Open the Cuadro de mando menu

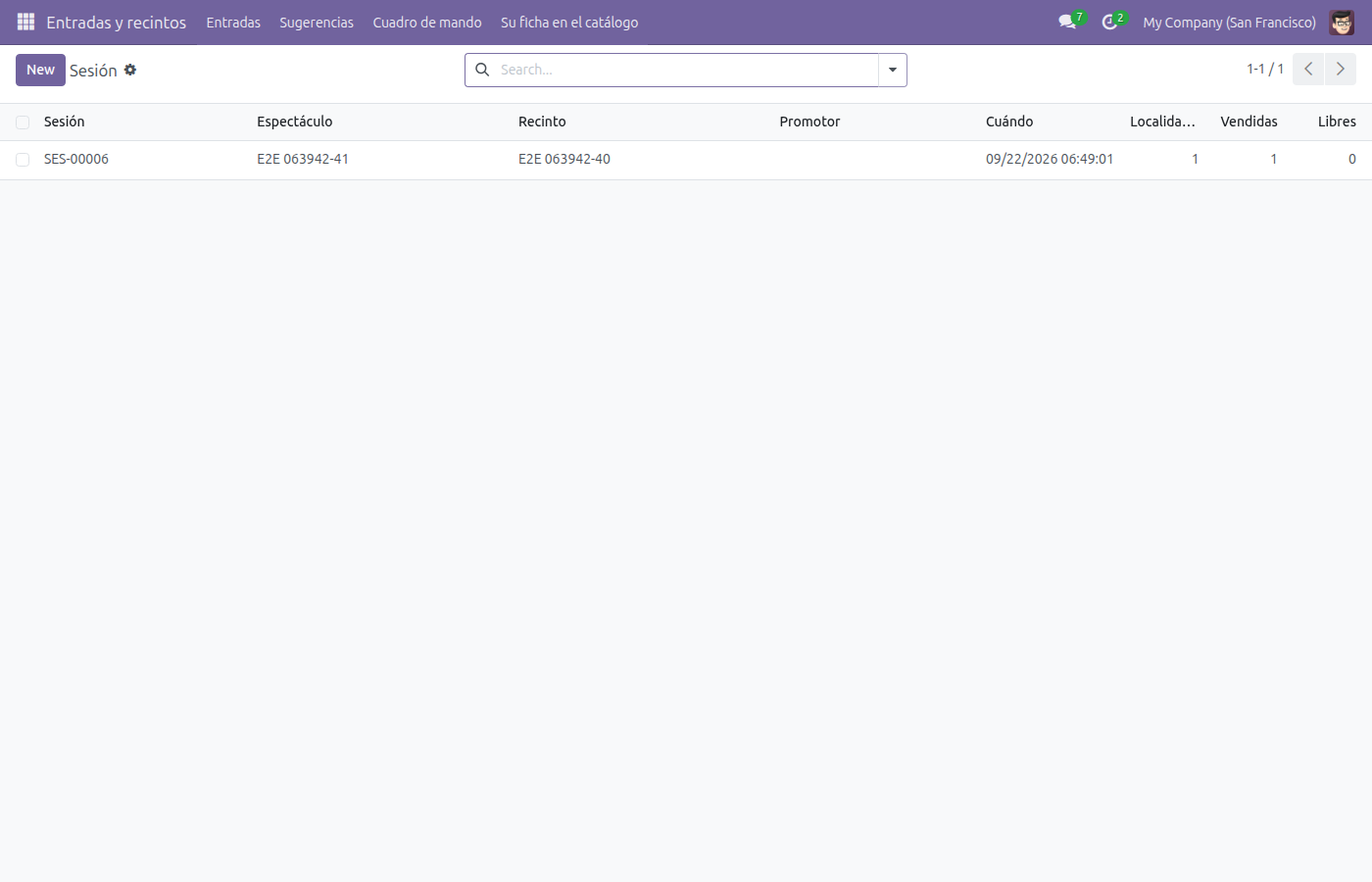click(x=427, y=22)
